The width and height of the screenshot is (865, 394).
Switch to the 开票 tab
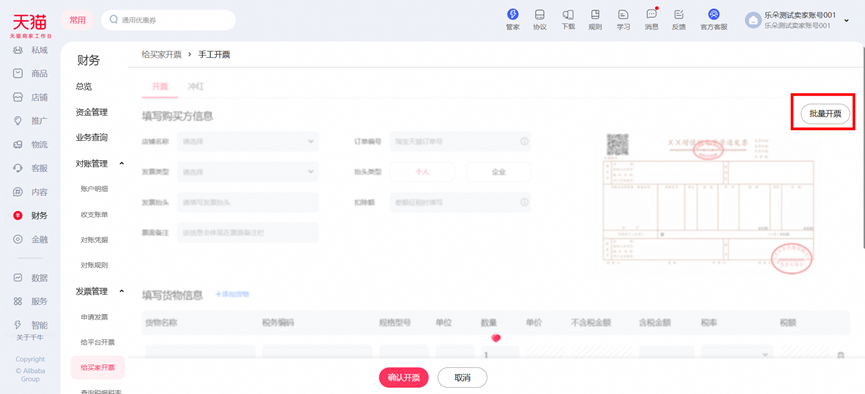[x=160, y=87]
